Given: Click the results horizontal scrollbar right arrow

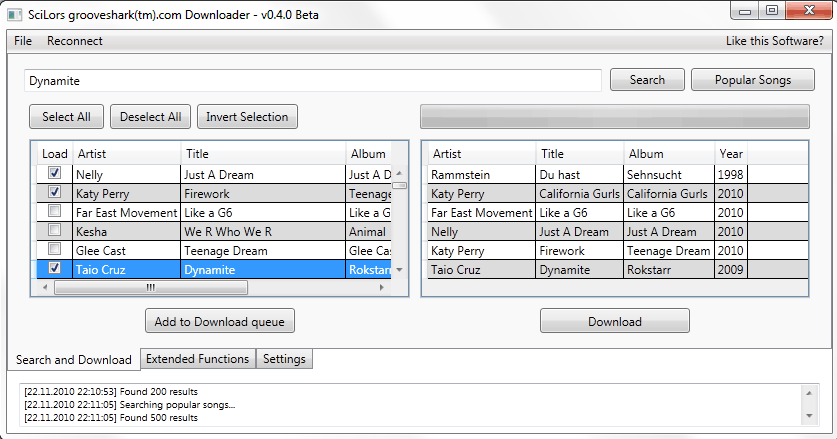Looking at the screenshot, I should 381,288.
